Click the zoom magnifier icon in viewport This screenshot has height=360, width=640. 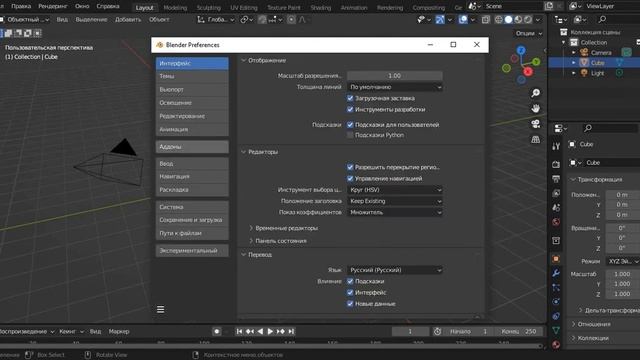(x=536, y=93)
